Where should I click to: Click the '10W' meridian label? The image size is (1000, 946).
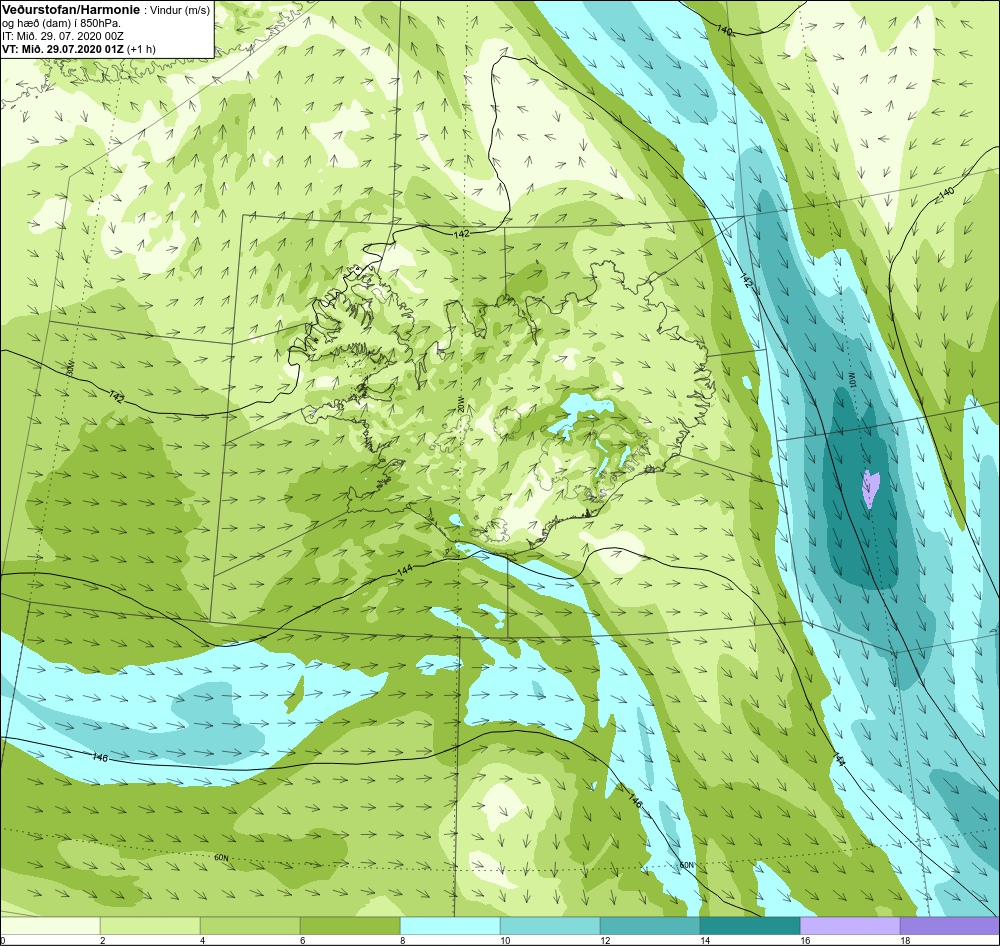pos(851,380)
